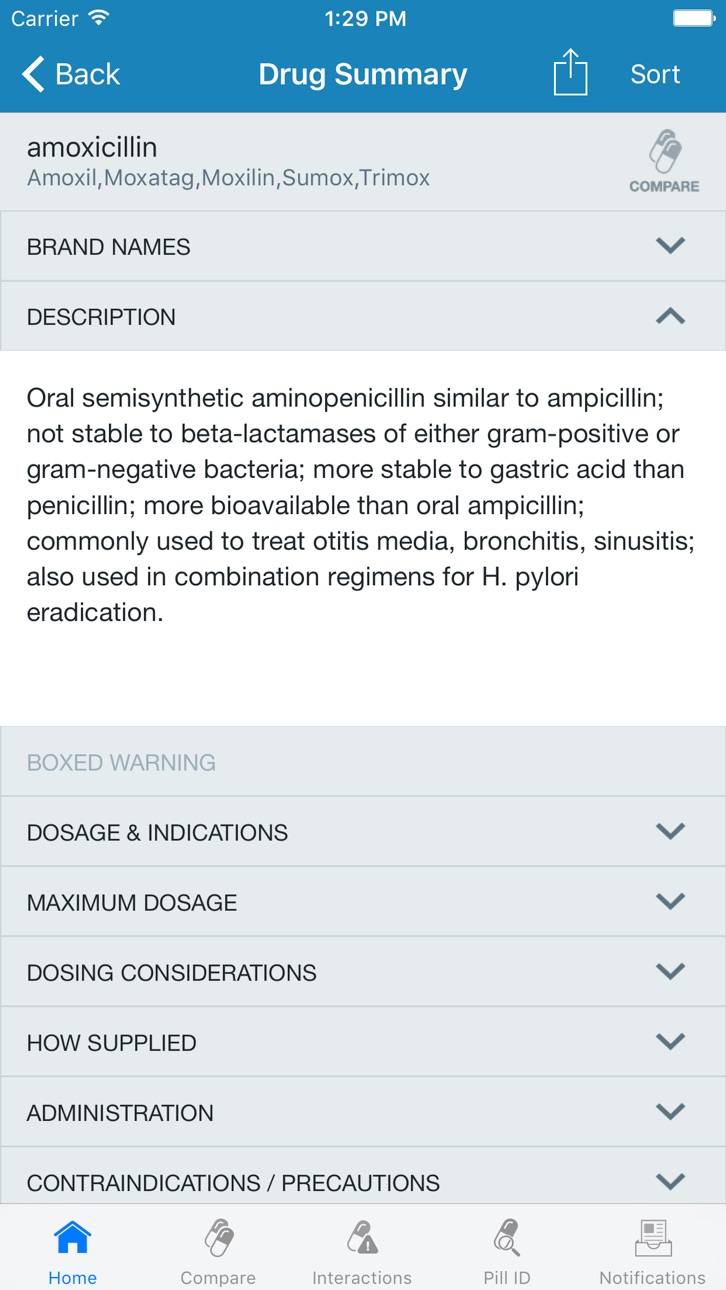The image size is (726, 1290).
Task: Open the Interactions tab icon
Action: click(x=362, y=1238)
